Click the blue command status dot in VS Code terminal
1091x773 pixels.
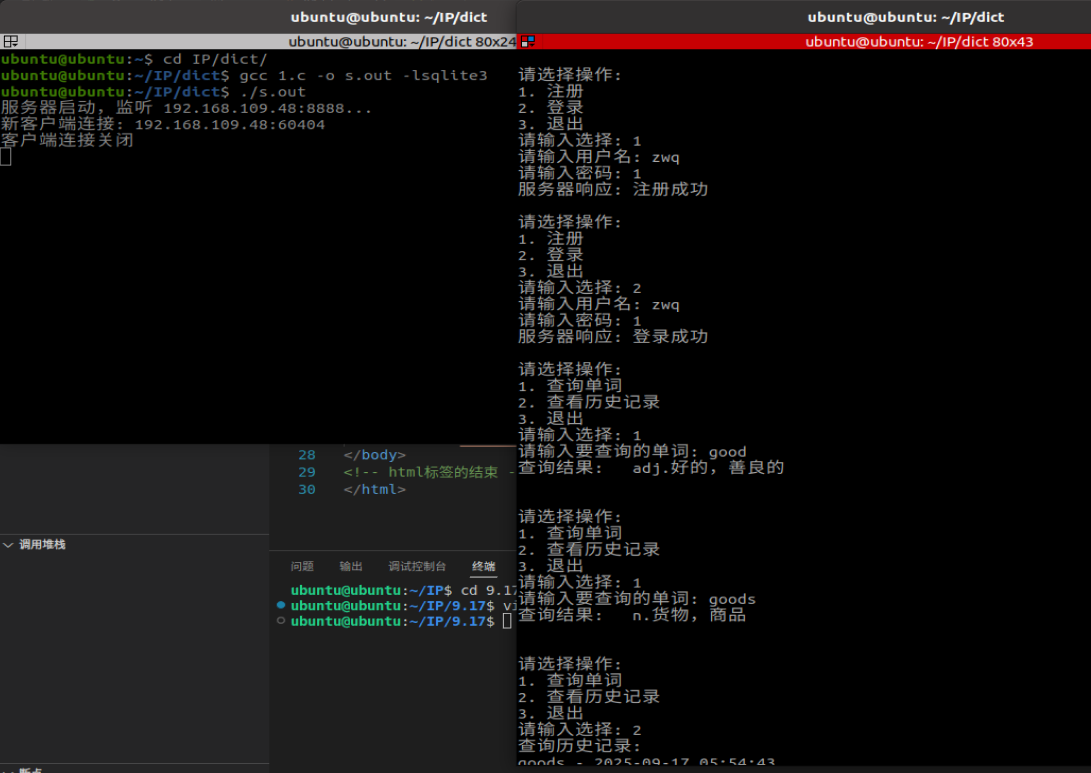pos(281,605)
